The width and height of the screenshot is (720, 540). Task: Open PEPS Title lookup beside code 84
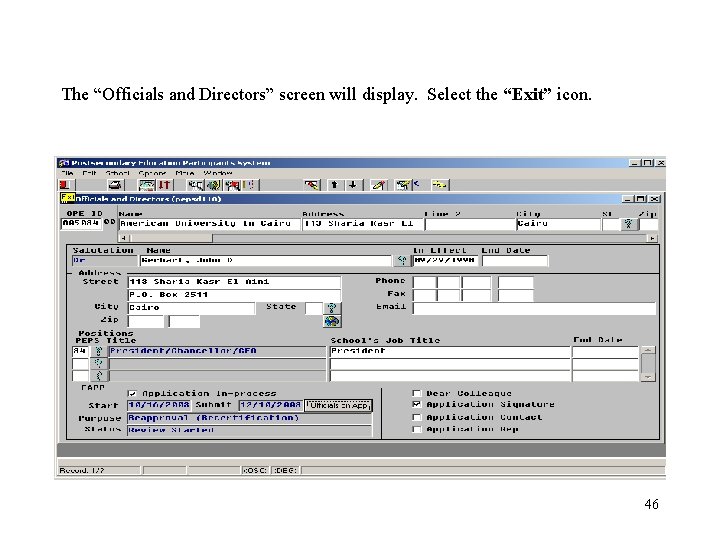click(98, 351)
